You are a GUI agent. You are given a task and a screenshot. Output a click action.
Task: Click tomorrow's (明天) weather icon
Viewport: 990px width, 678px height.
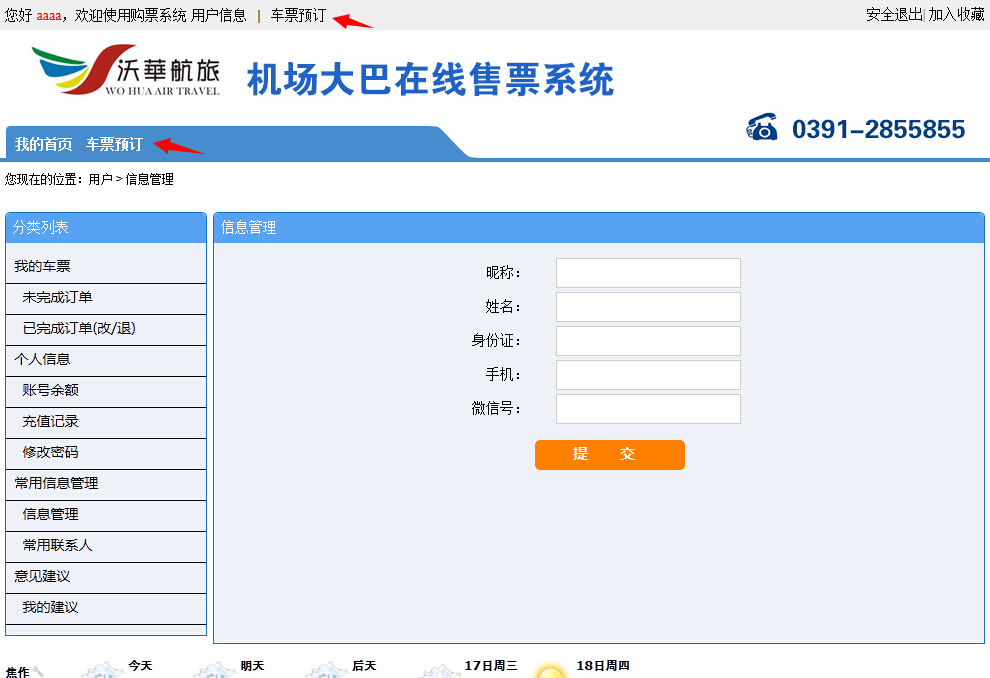point(214,671)
